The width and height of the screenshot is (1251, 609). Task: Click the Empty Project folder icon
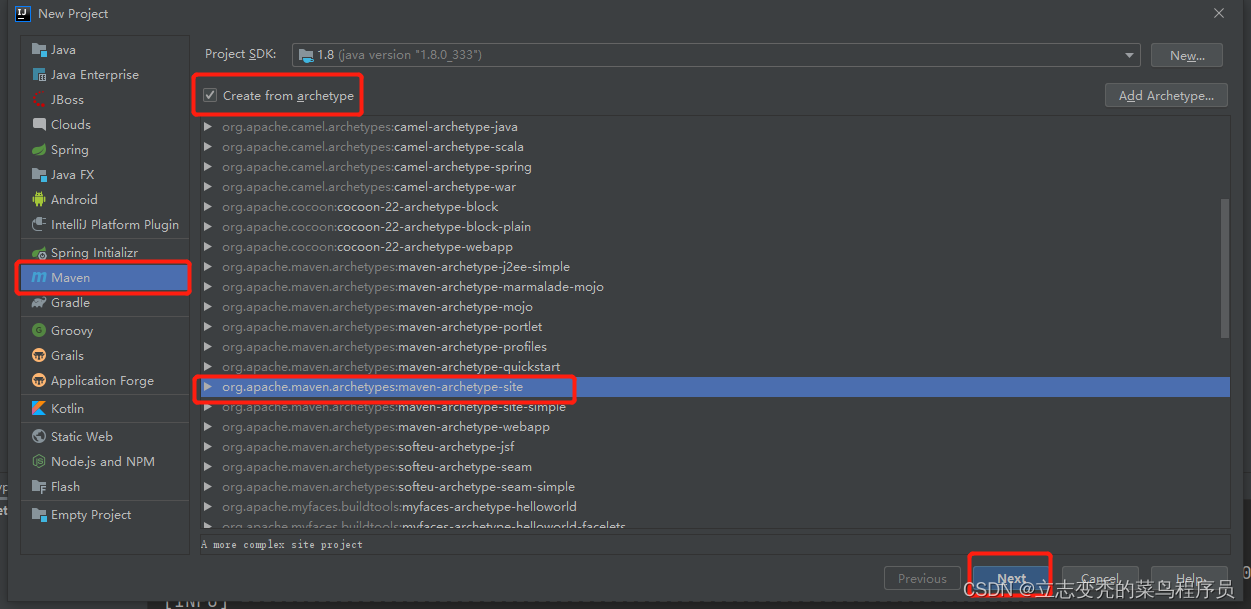[x=39, y=515]
